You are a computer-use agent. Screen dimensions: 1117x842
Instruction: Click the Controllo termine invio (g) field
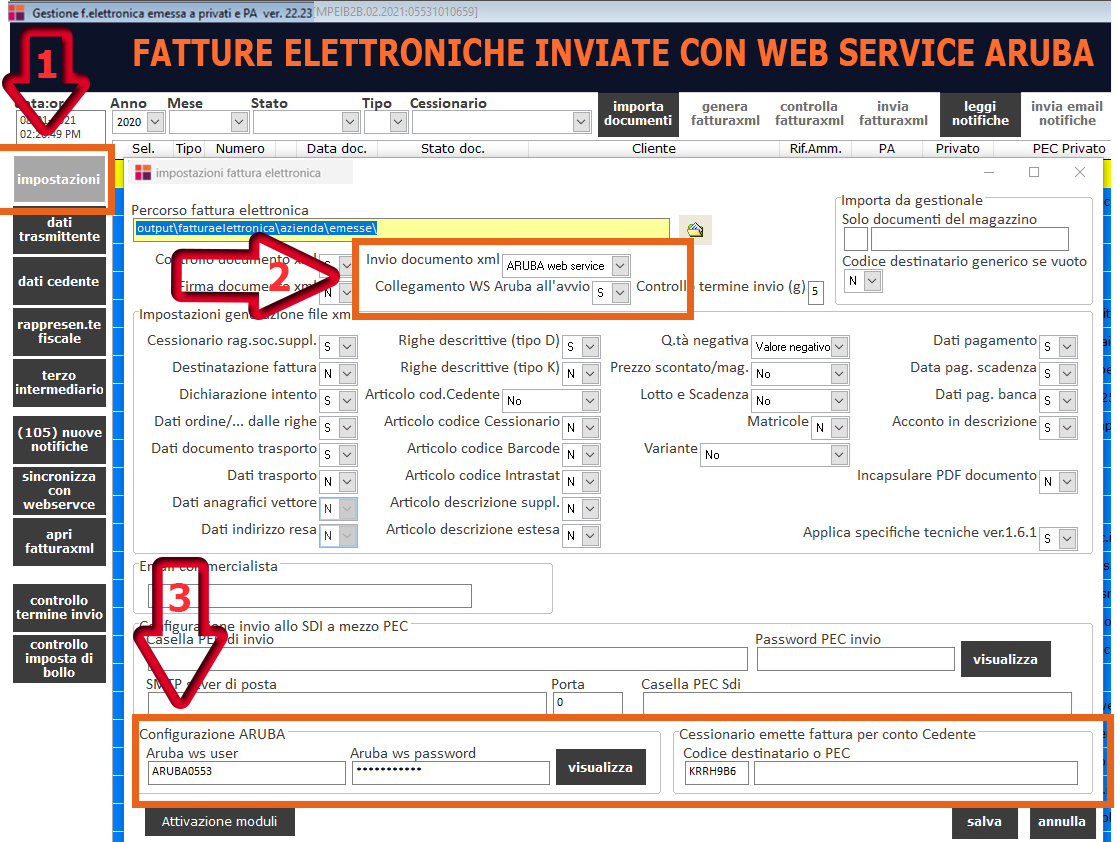[x=816, y=292]
